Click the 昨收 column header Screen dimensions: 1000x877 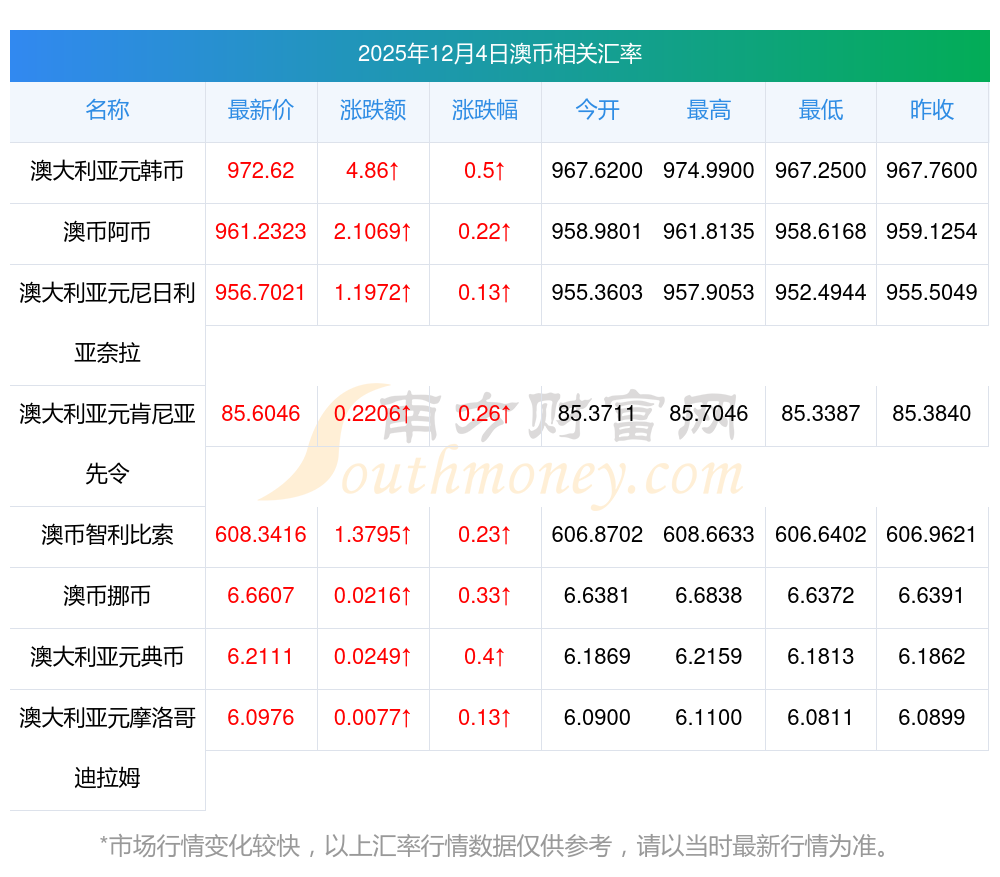(x=932, y=111)
